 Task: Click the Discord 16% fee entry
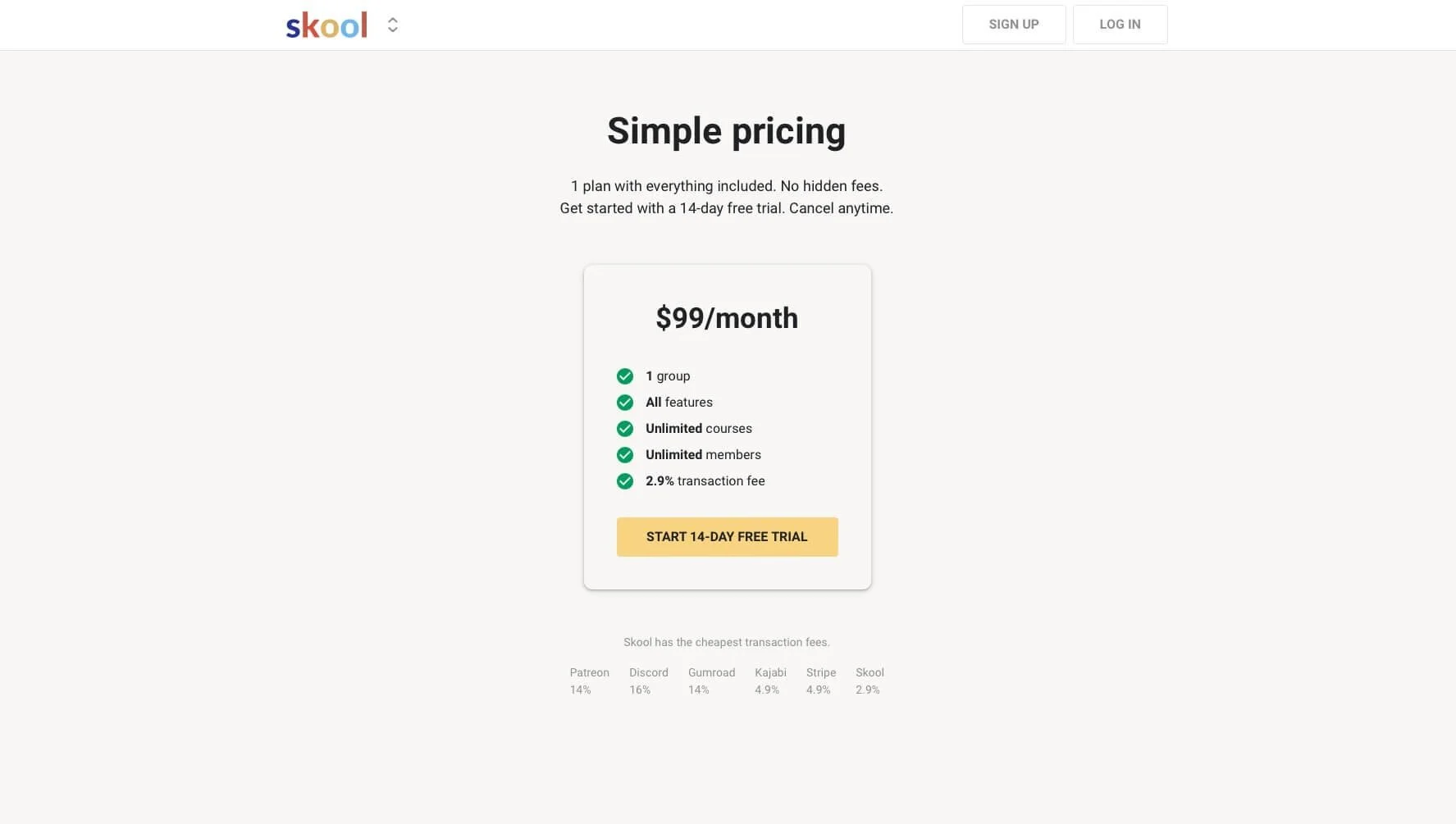(648, 681)
